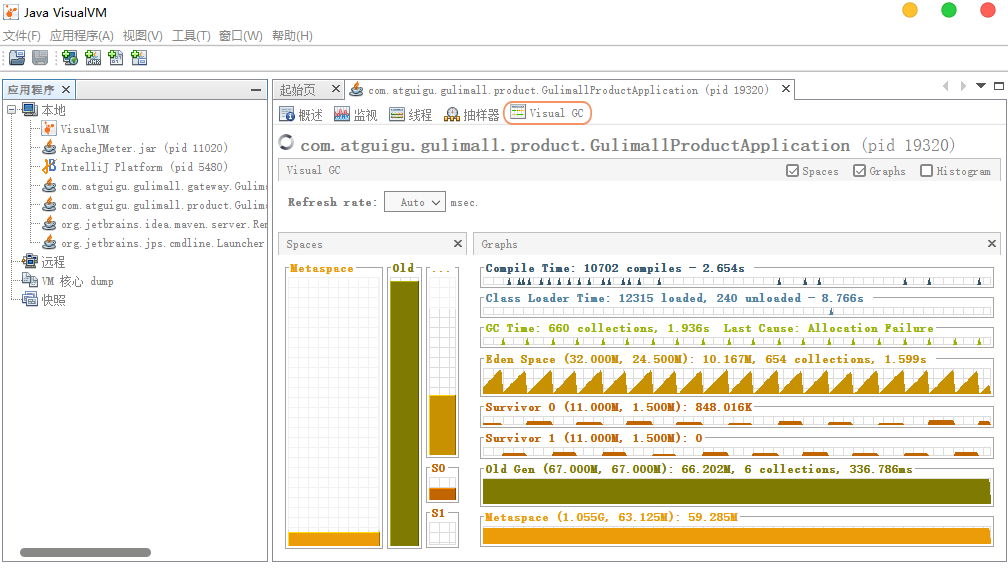Click the first save/load snapshot toolbar icon
Screen dimensions: 1008x588
(17, 58)
